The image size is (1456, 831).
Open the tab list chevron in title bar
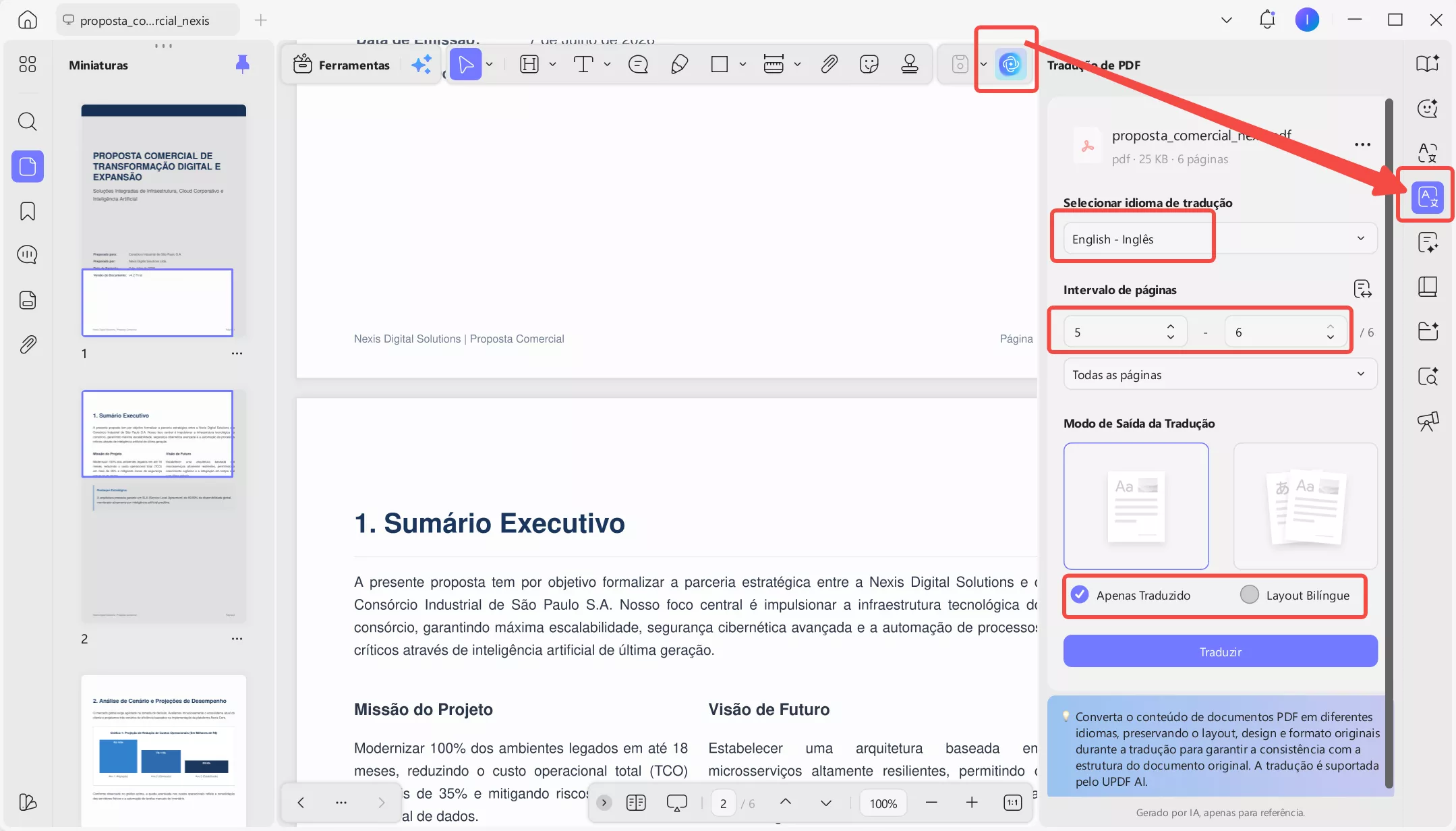1227,20
